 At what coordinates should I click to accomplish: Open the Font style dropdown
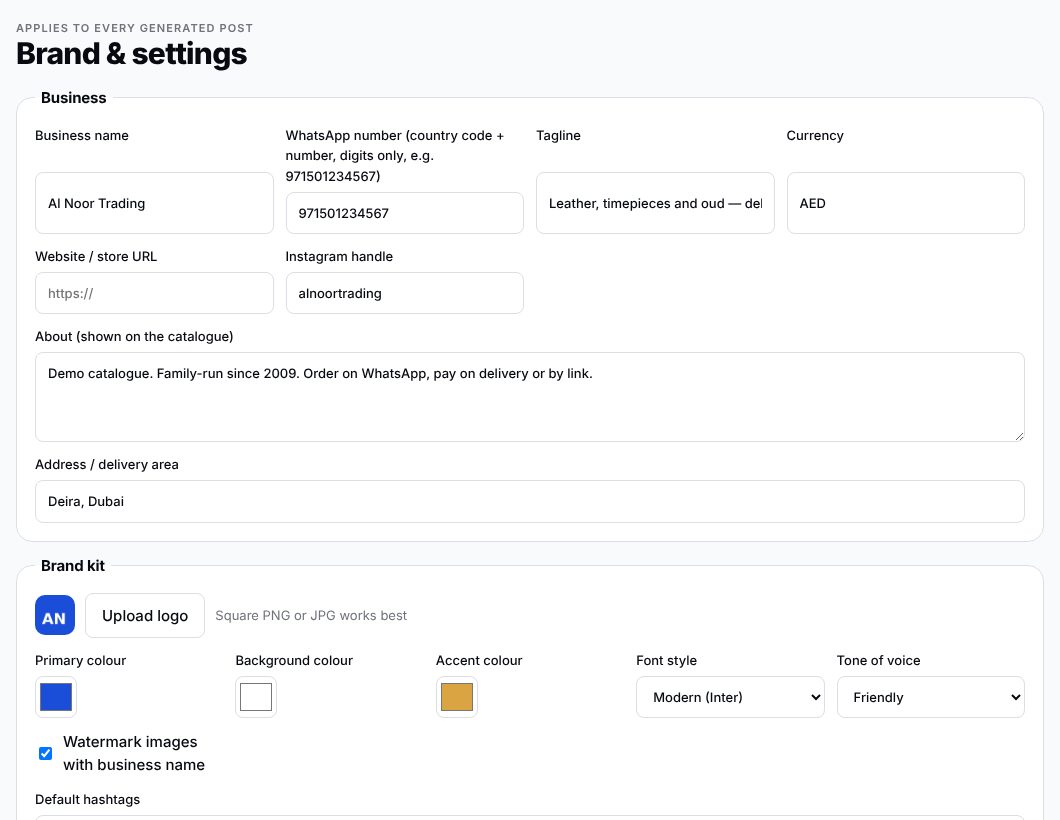click(x=730, y=697)
